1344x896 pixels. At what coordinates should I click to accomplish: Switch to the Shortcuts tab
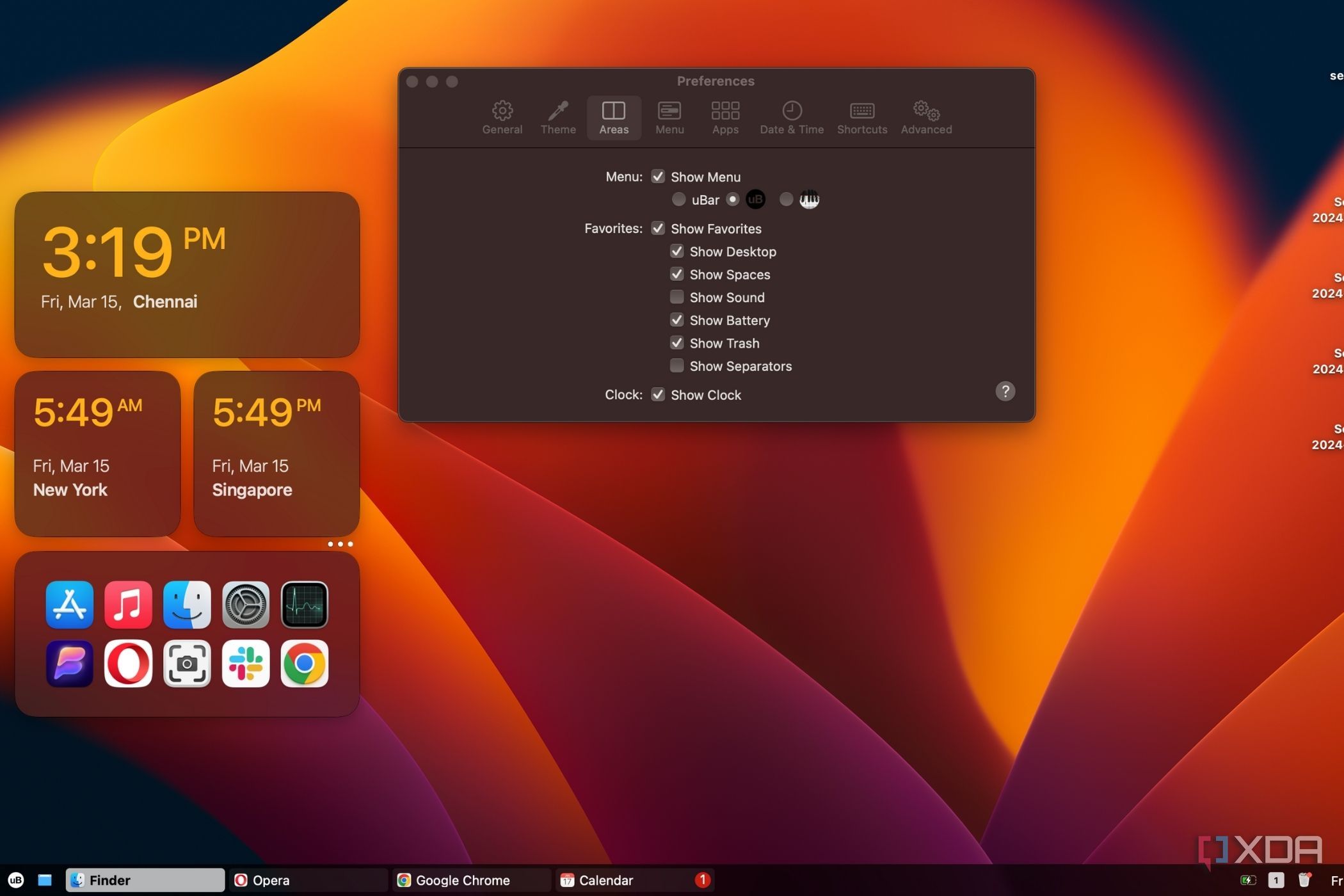coord(862,118)
